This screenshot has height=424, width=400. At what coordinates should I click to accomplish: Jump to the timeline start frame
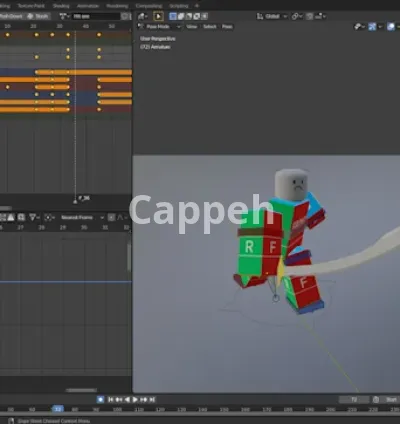pyautogui.click(x=111, y=399)
